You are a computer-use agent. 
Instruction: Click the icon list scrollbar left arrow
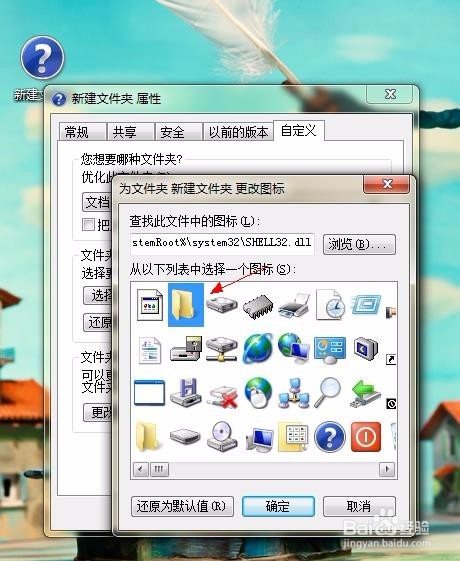click(x=141, y=469)
